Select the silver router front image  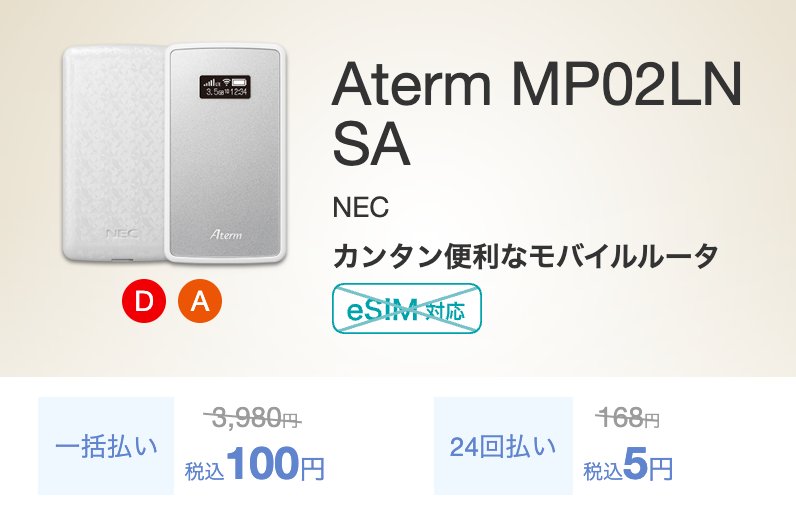click(x=226, y=160)
